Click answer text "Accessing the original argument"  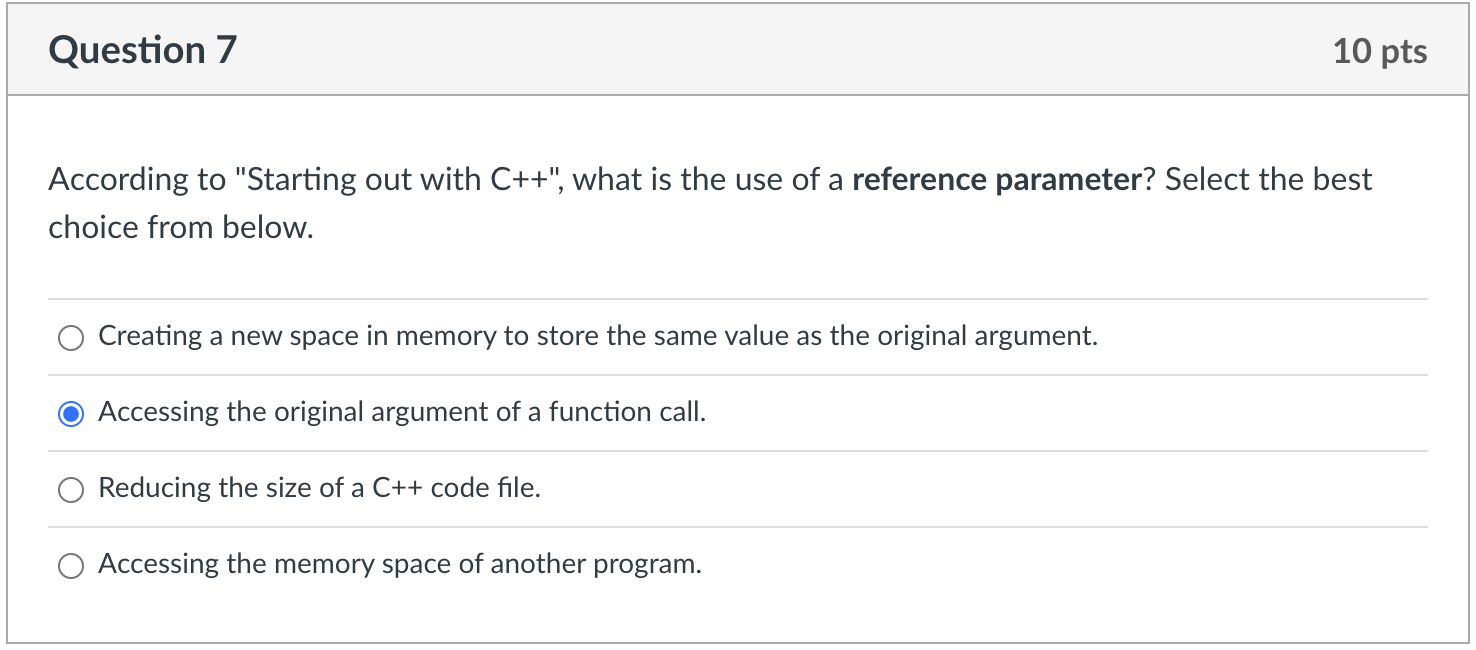click(x=401, y=412)
